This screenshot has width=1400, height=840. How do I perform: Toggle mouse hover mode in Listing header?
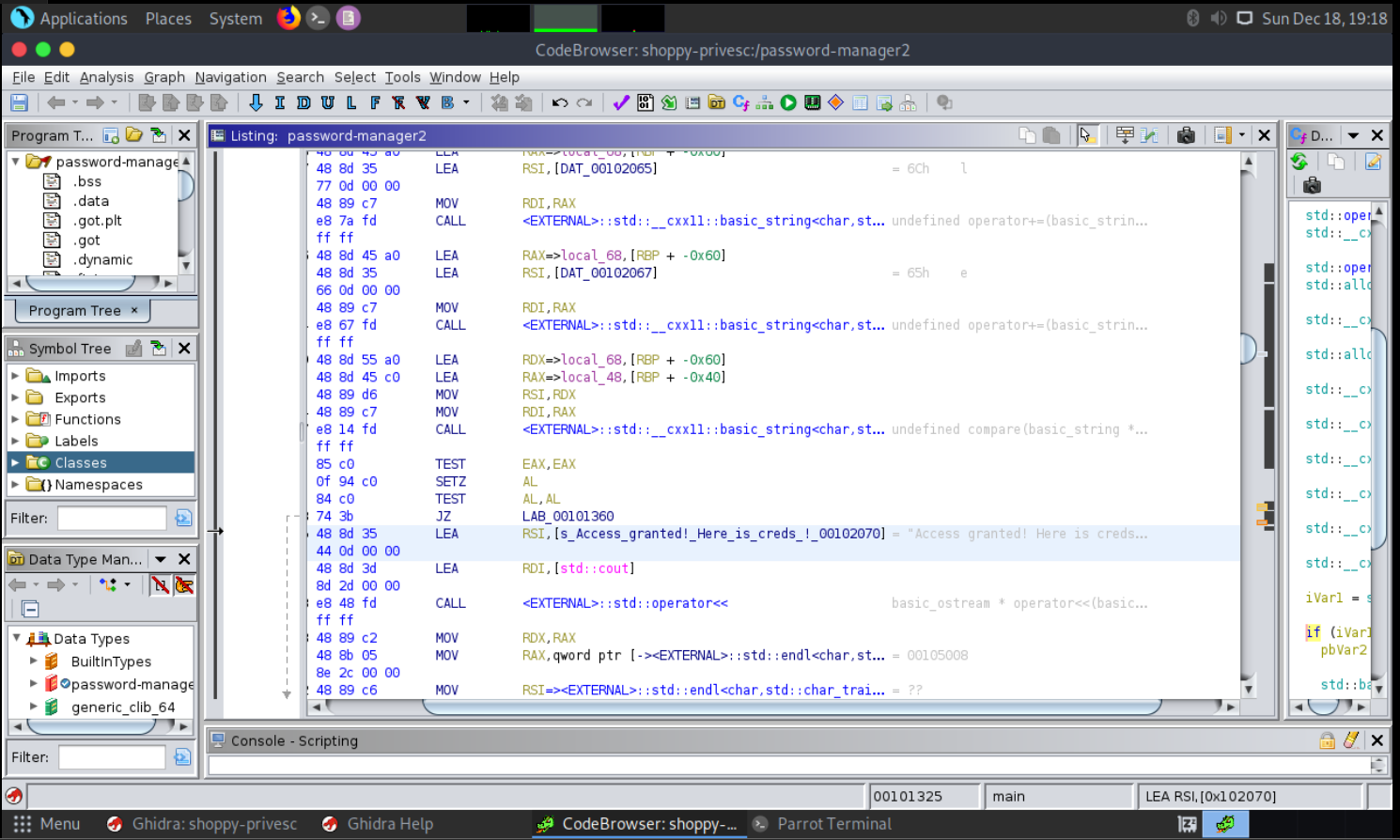point(1086,135)
